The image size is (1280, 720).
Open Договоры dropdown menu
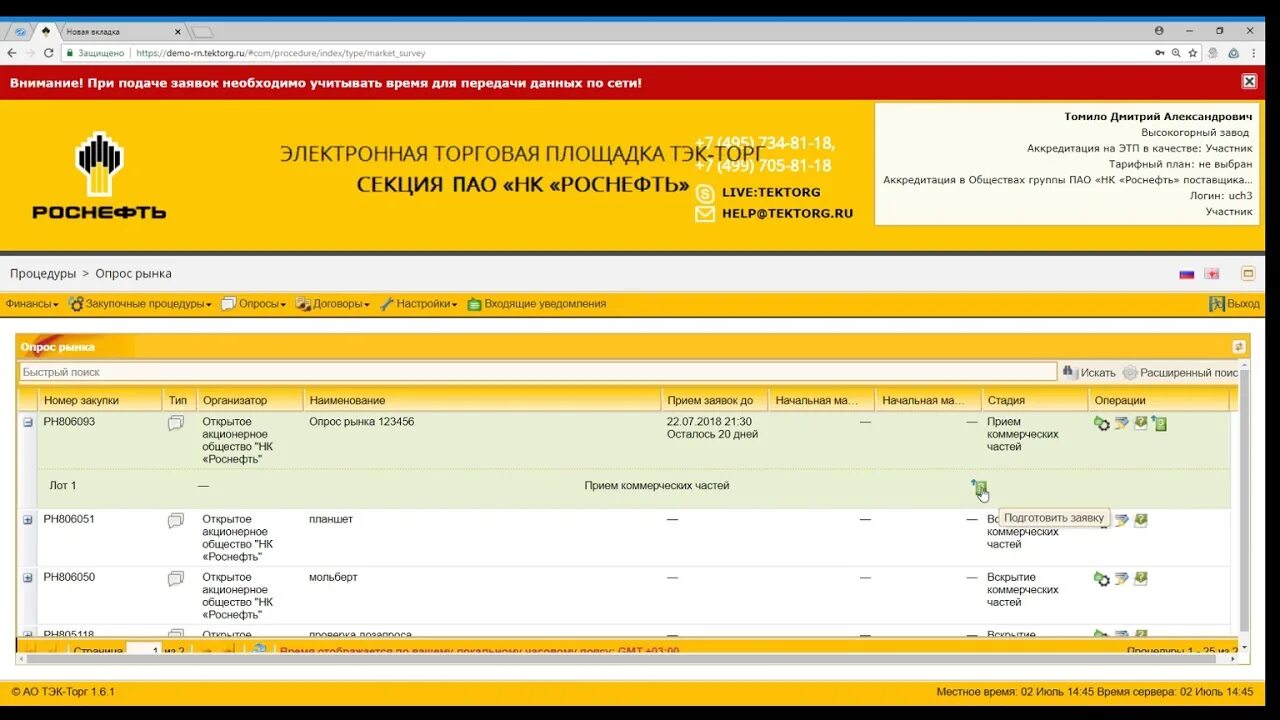click(333, 304)
